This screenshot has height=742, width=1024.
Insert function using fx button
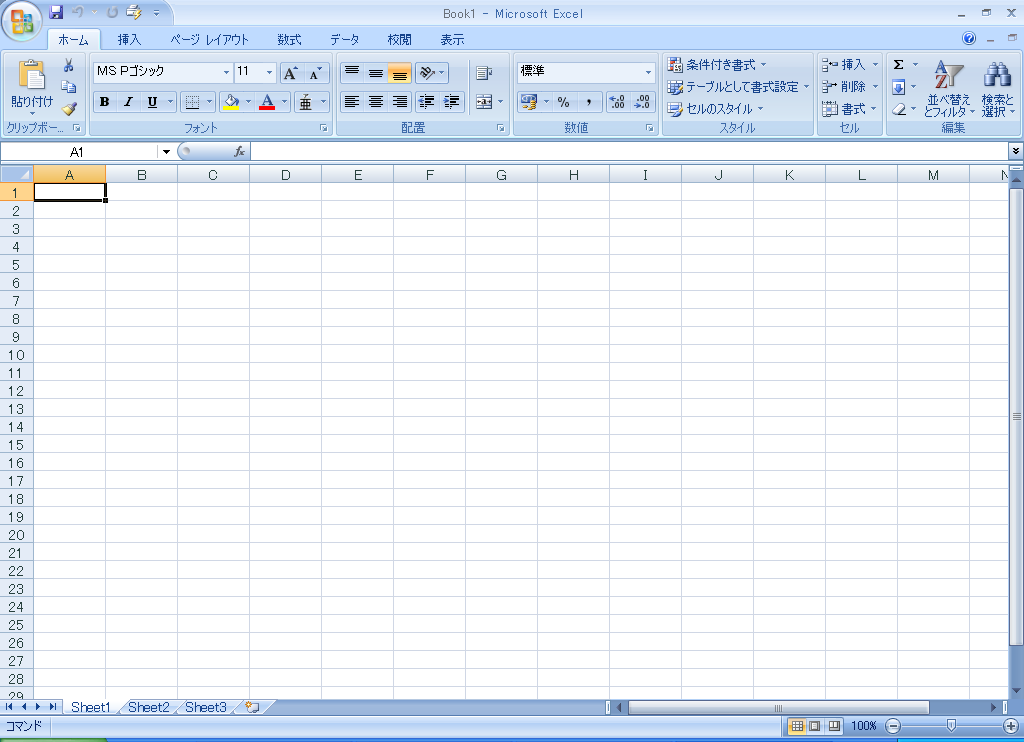[240, 152]
